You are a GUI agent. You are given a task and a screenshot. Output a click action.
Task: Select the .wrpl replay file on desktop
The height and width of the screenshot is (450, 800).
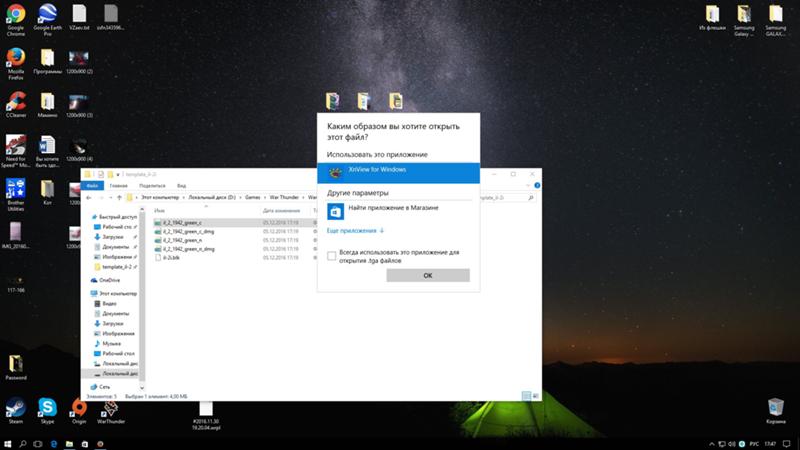(x=206, y=416)
